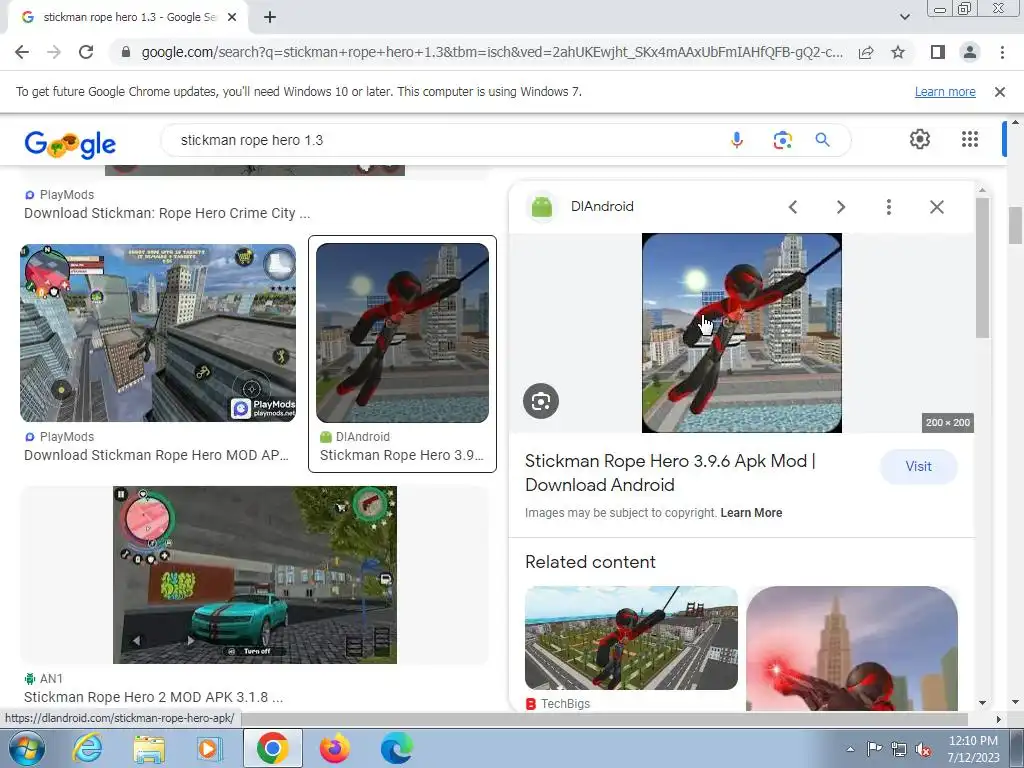Open Download Stickman: Rope Hero Crime City link
This screenshot has width=1024, height=768.
click(167, 213)
